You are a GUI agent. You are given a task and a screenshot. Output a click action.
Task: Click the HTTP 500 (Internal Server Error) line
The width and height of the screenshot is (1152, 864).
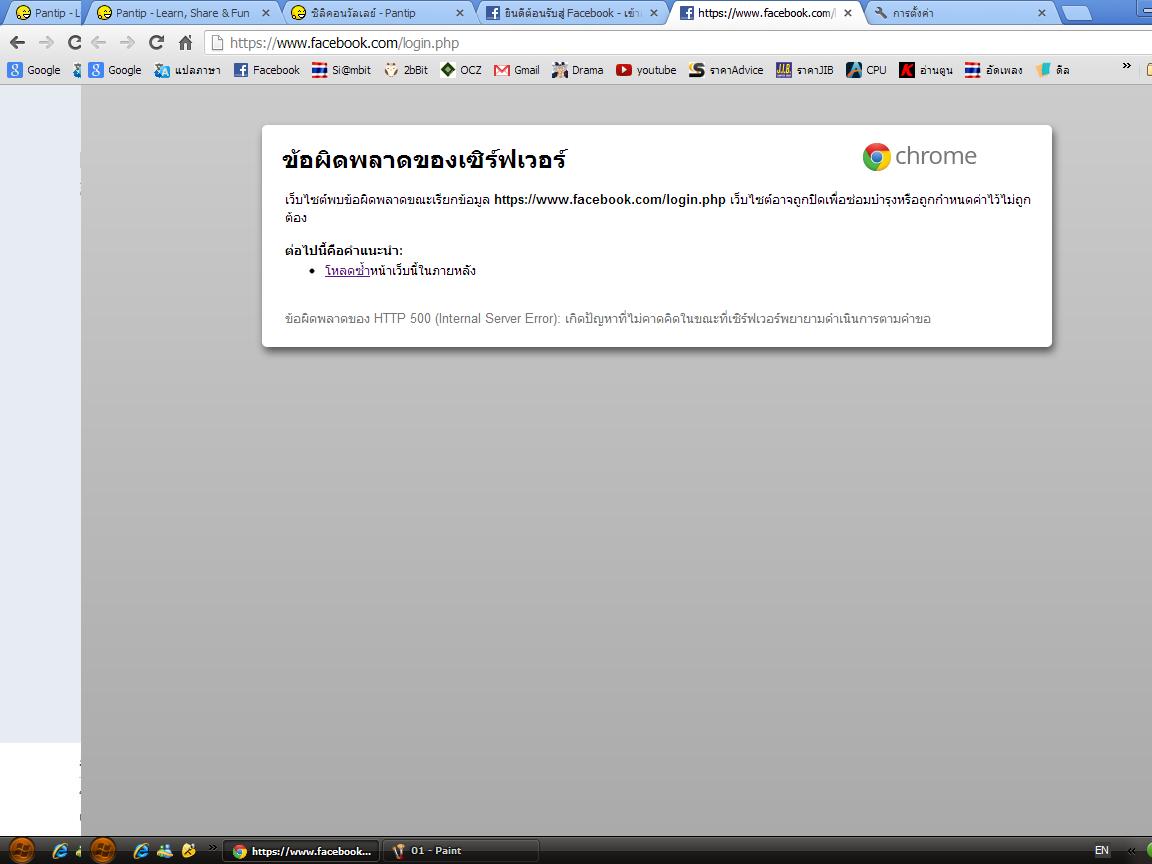pyautogui.click(x=608, y=319)
